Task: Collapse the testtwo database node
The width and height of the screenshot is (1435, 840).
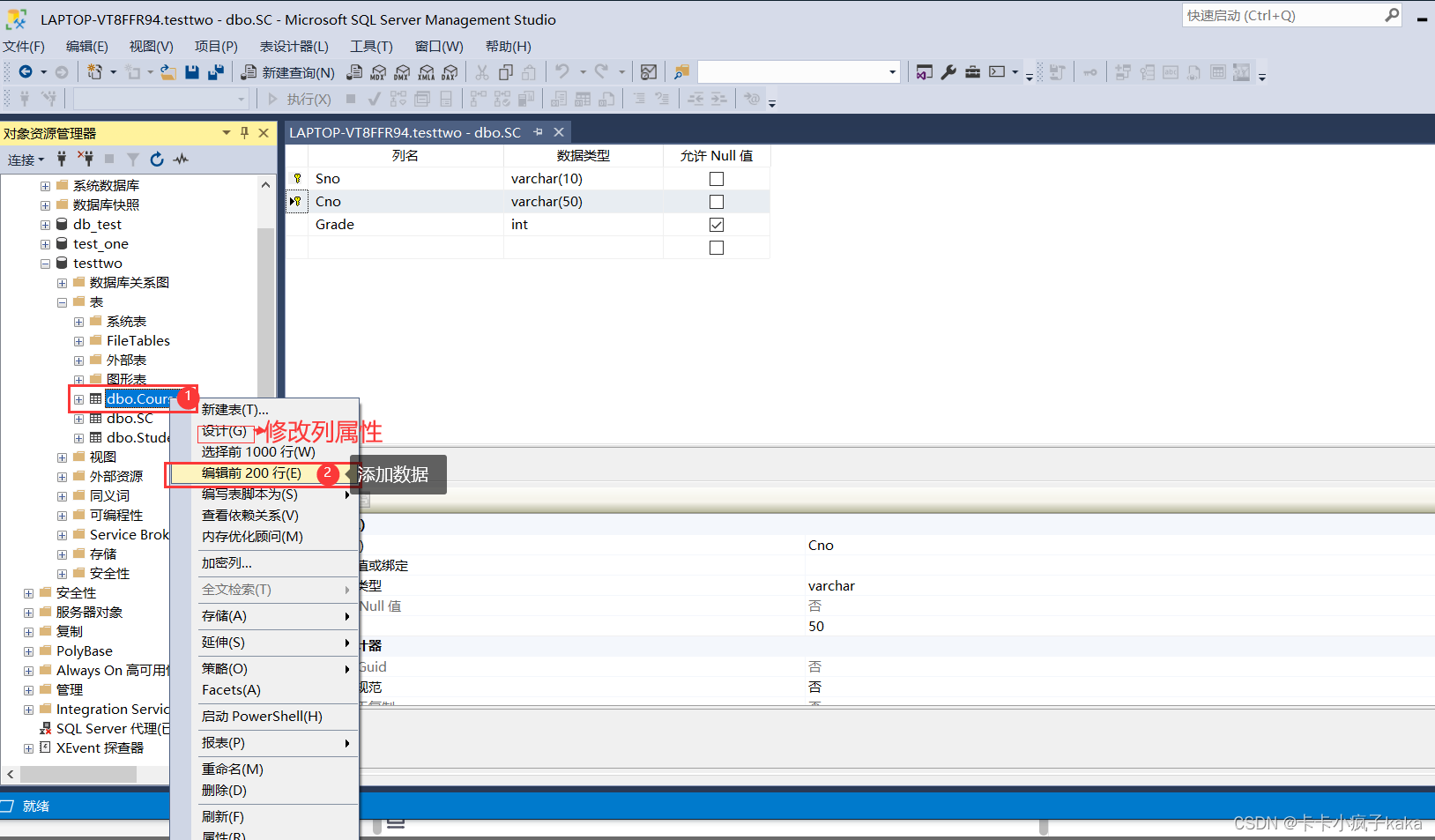Action: tap(45, 264)
